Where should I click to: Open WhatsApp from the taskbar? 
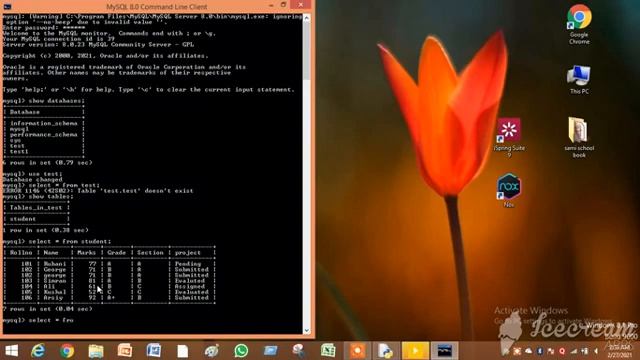(241, 351)
